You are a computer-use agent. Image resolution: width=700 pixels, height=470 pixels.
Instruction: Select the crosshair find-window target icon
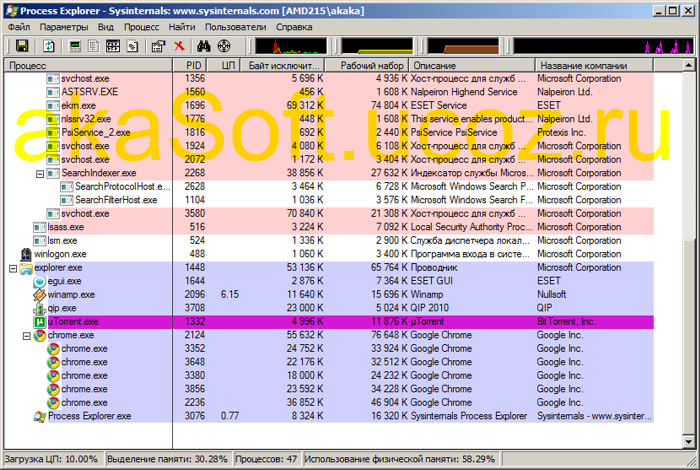(x=224, y=46)
